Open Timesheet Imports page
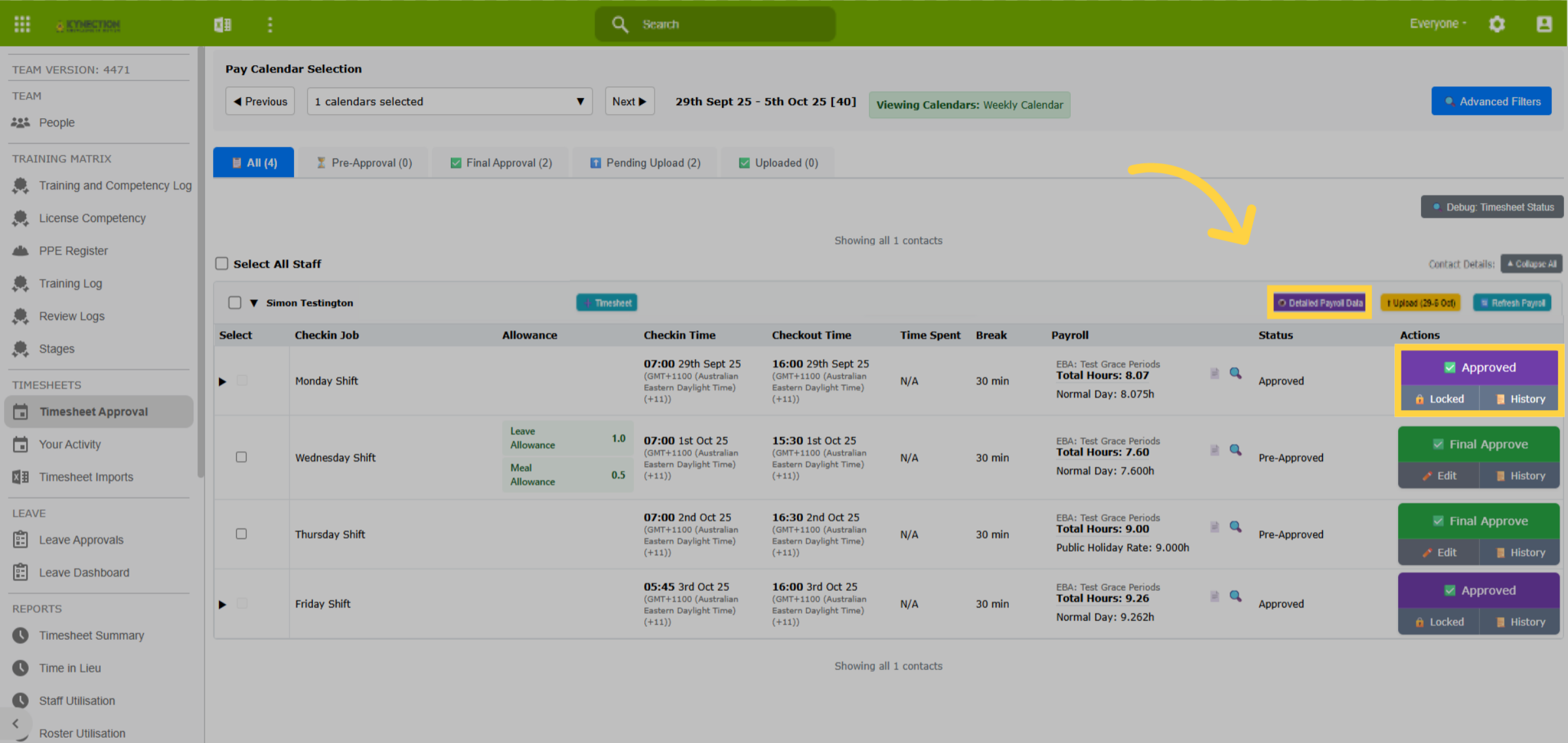This screenshot has width=1568, height=743. 86,477
